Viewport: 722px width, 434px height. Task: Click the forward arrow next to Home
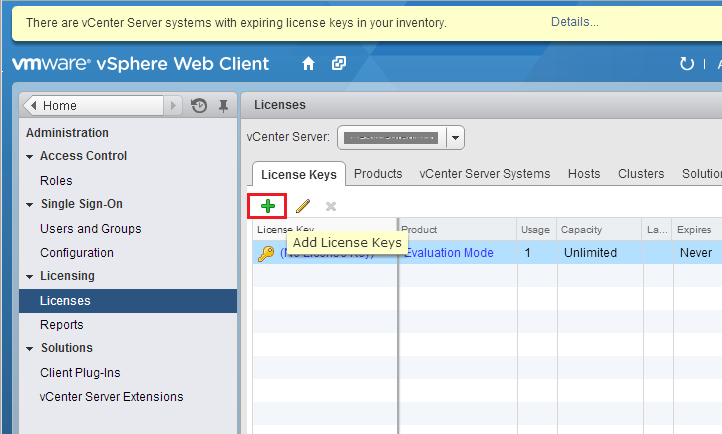point(173,105)
